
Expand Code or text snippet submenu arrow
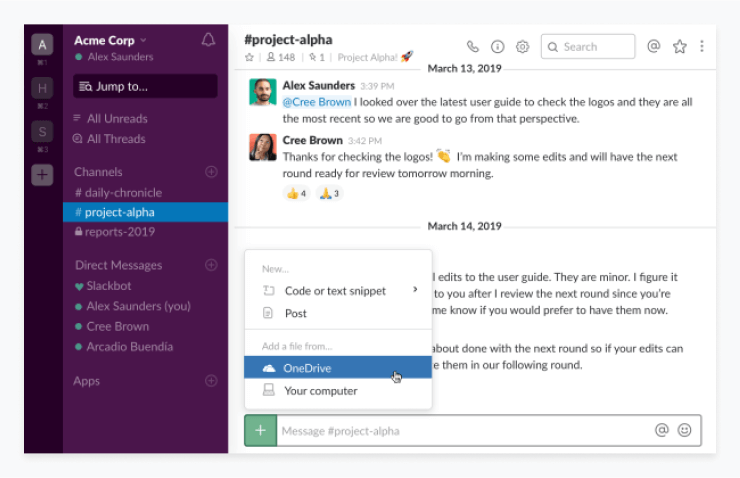tap(415, 289)
